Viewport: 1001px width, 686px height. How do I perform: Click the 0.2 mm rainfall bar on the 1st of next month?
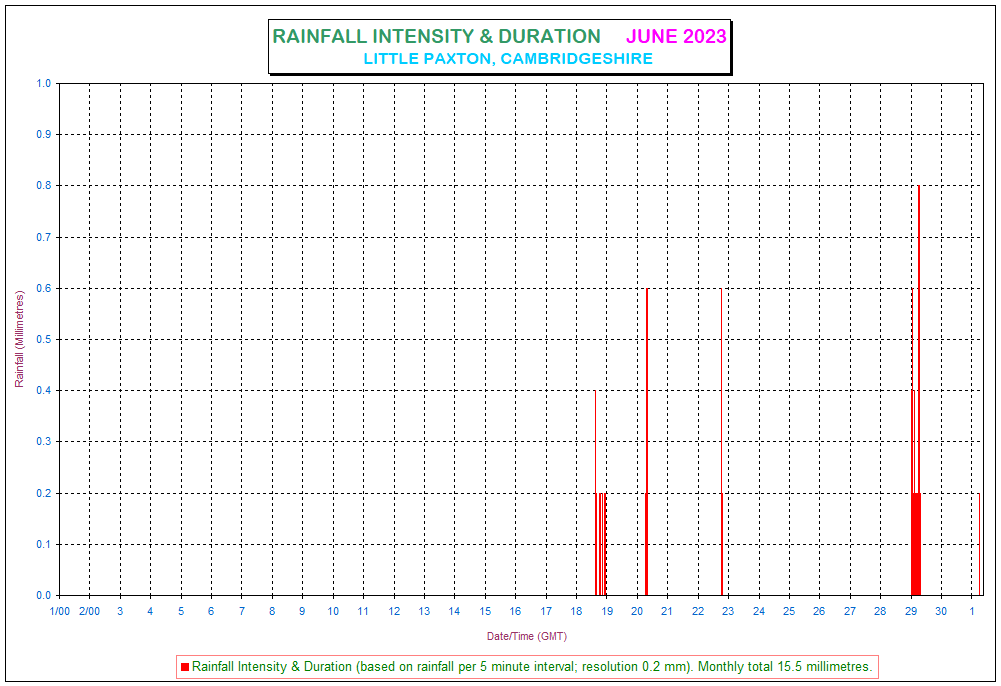pos(979,544)
